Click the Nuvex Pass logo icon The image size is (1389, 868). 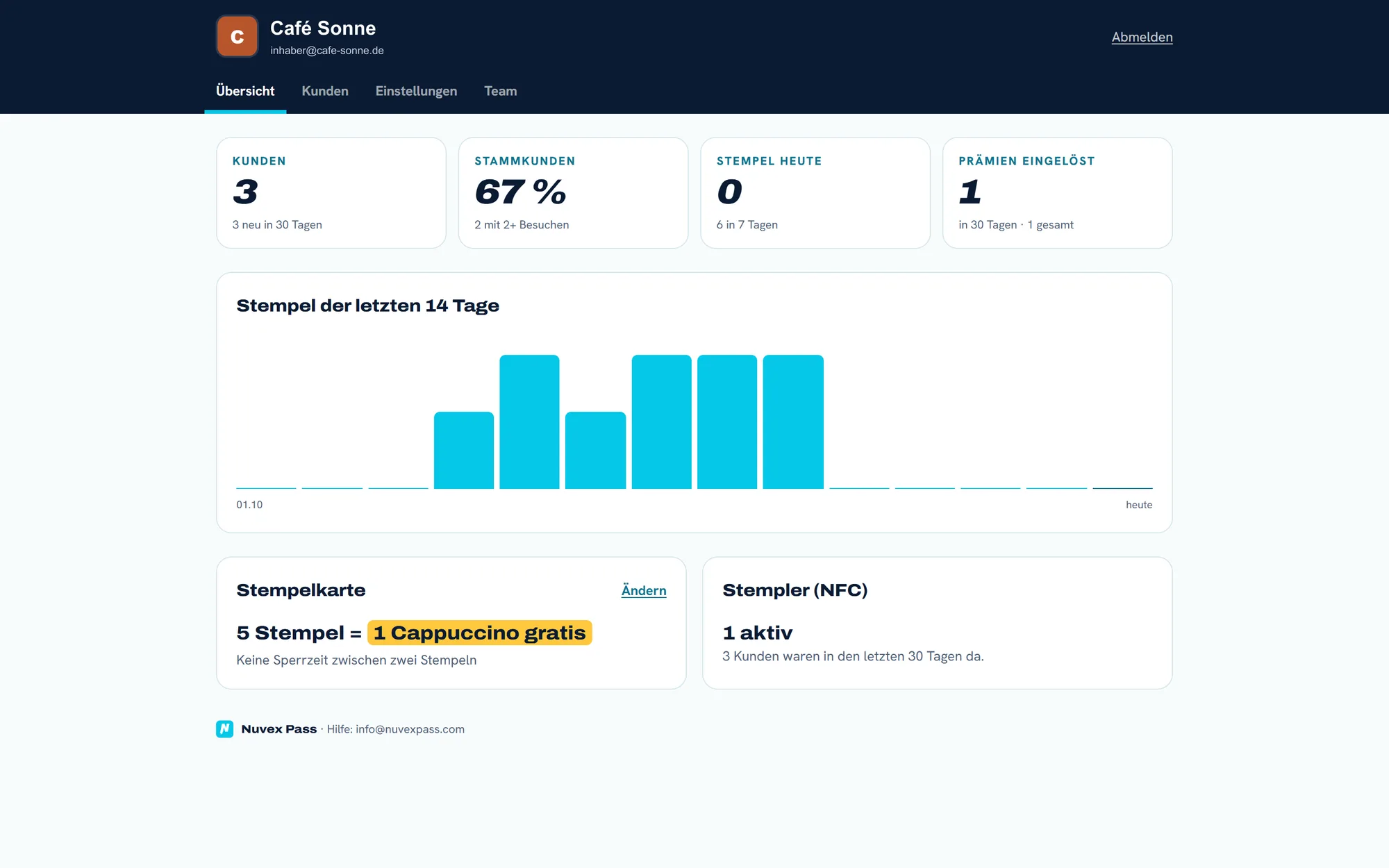pos(224,729)
